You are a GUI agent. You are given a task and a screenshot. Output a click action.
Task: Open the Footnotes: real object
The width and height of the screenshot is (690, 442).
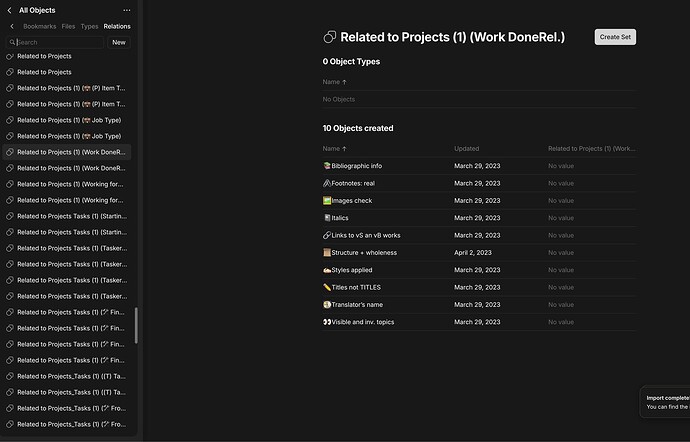pyautogui.click(x=353, y=183)
